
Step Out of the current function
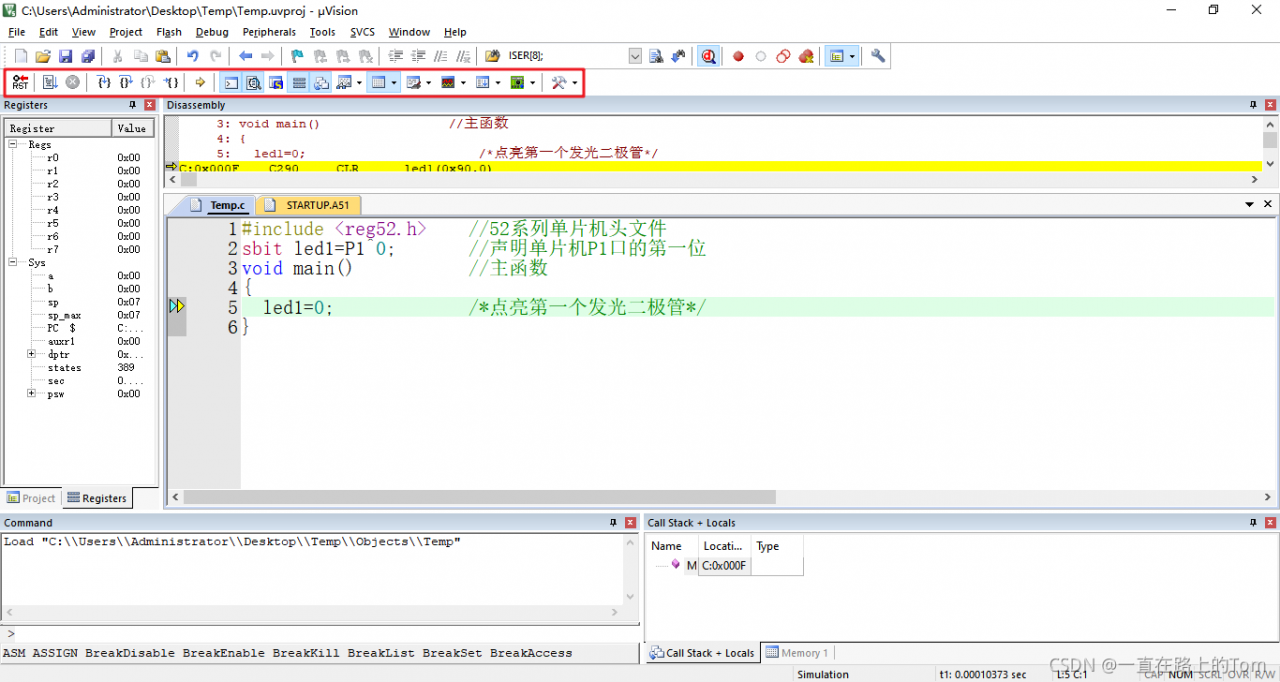pos(148,82)
